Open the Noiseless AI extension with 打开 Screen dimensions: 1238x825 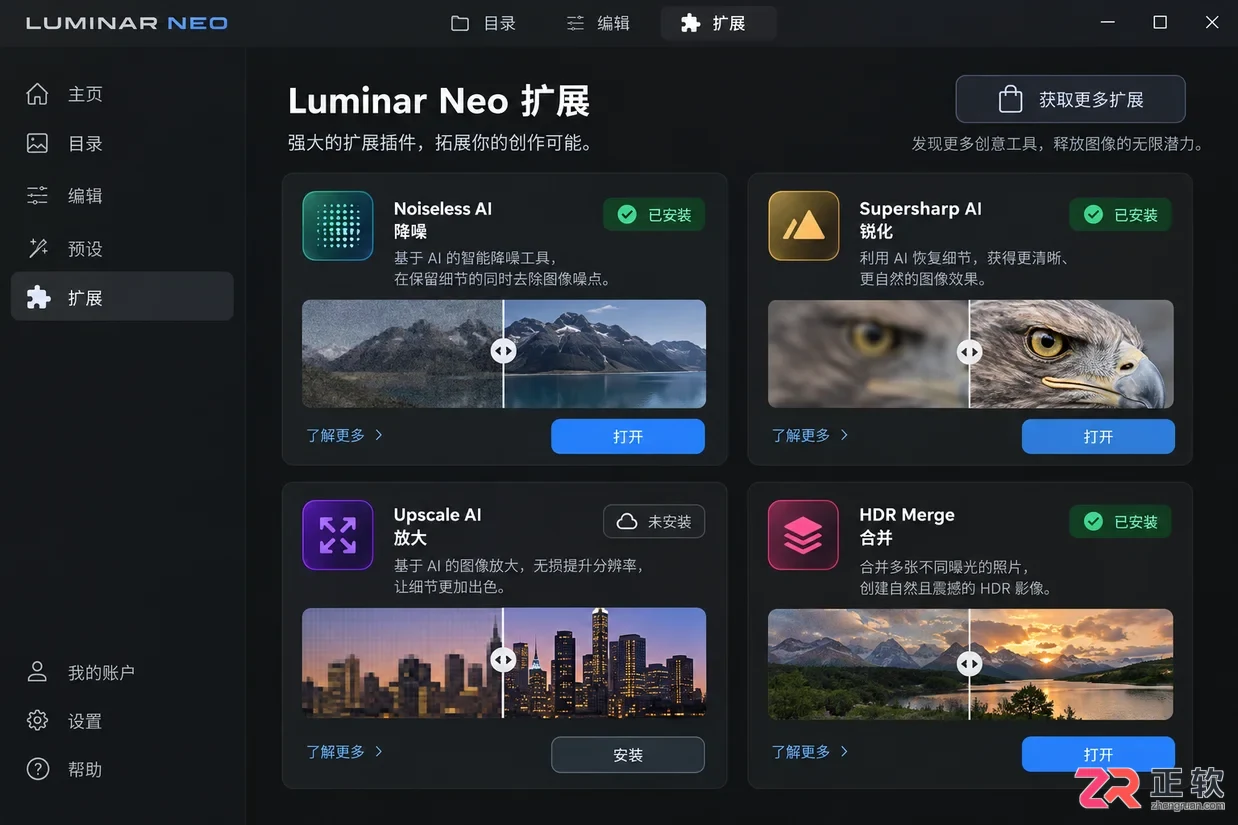[628, 436]
